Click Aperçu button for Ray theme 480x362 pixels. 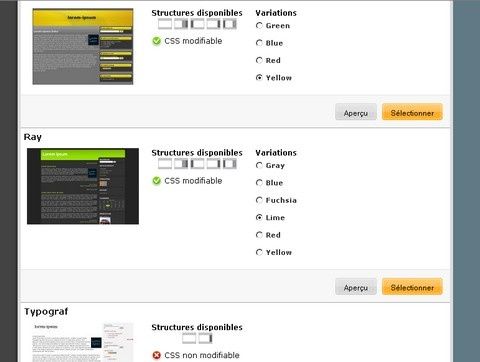356,287
